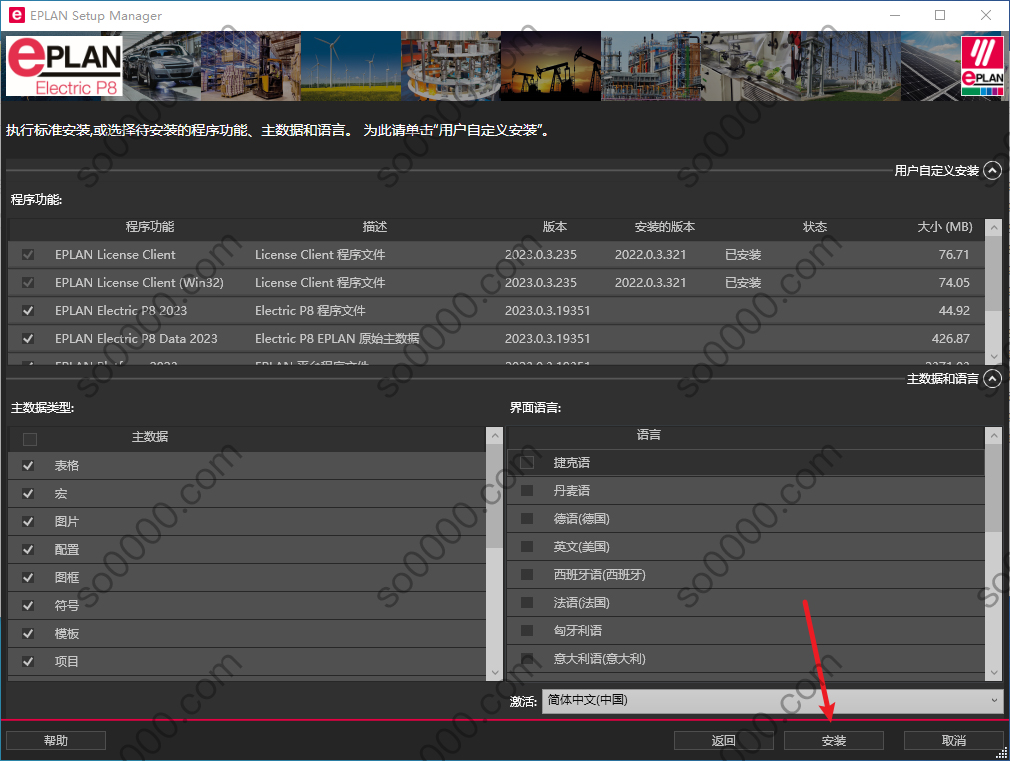The height and width of the screenshot is (761, 1010).
Task: Sort by 状态 column header
Action: click(x=815, y=227)
